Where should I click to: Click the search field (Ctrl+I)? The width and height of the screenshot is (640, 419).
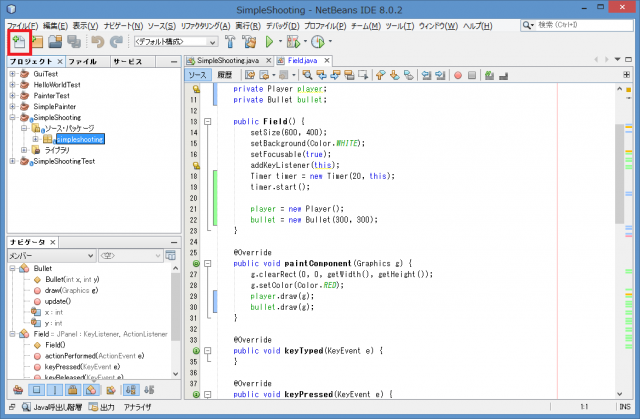point(577,25)
